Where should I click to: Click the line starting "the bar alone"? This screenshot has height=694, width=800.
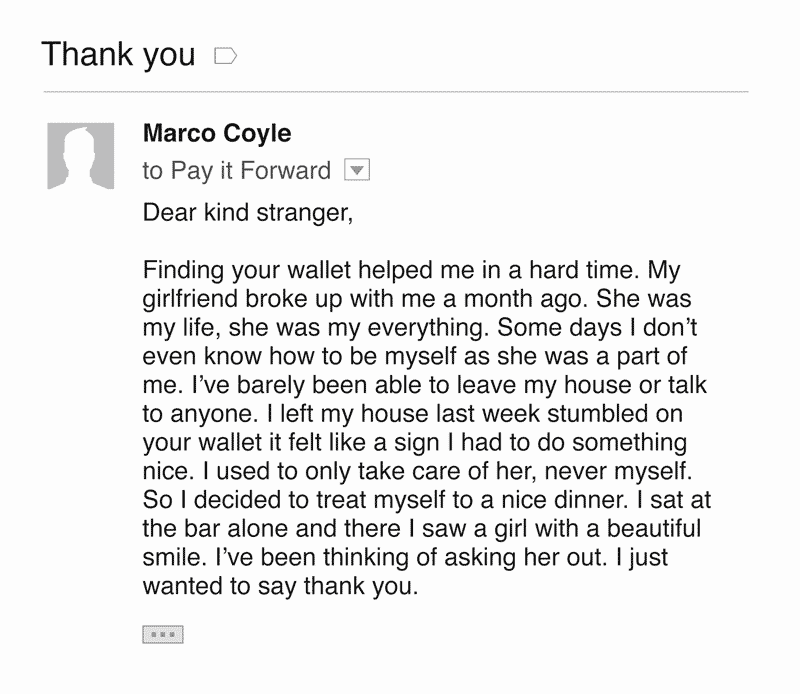(x=422, y=529)
